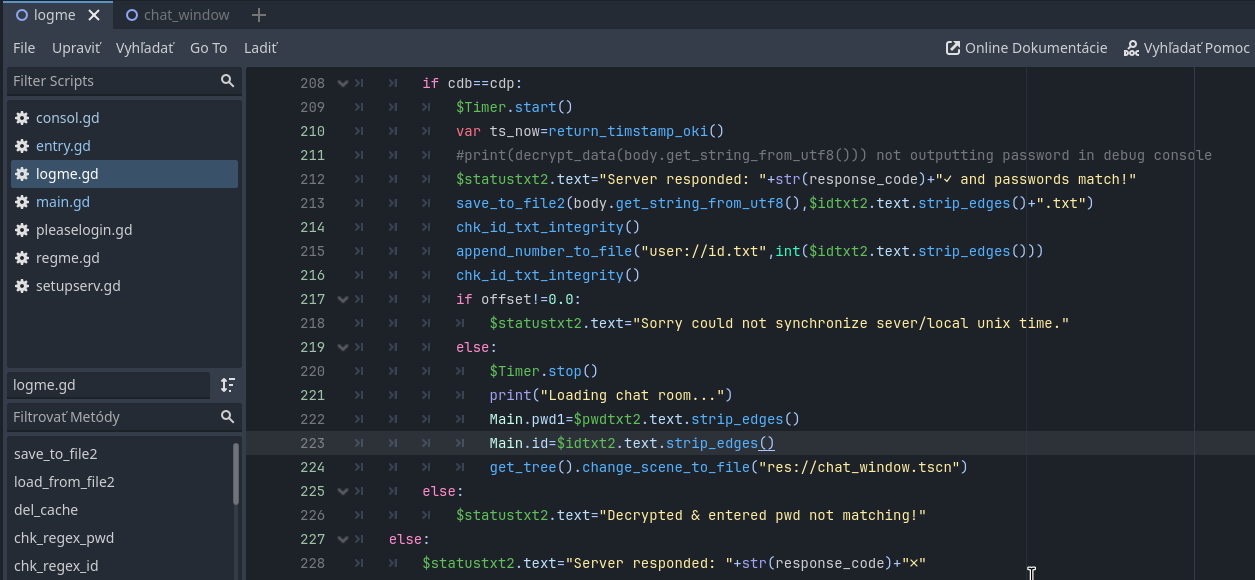Open entry.gd from the scripts list

63,146
